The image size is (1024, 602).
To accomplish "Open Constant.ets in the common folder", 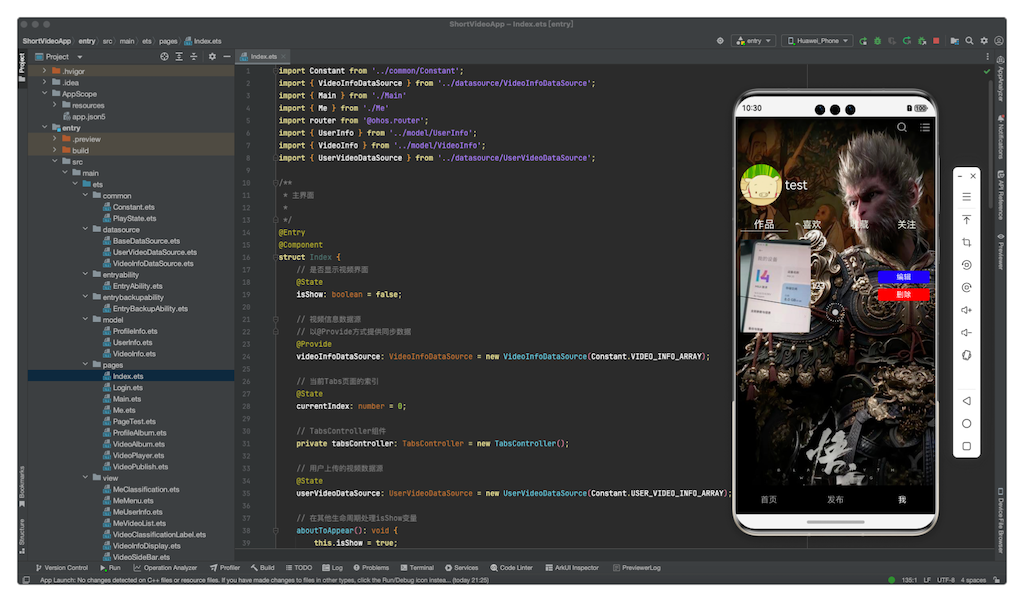I will [x=133, y=207].
